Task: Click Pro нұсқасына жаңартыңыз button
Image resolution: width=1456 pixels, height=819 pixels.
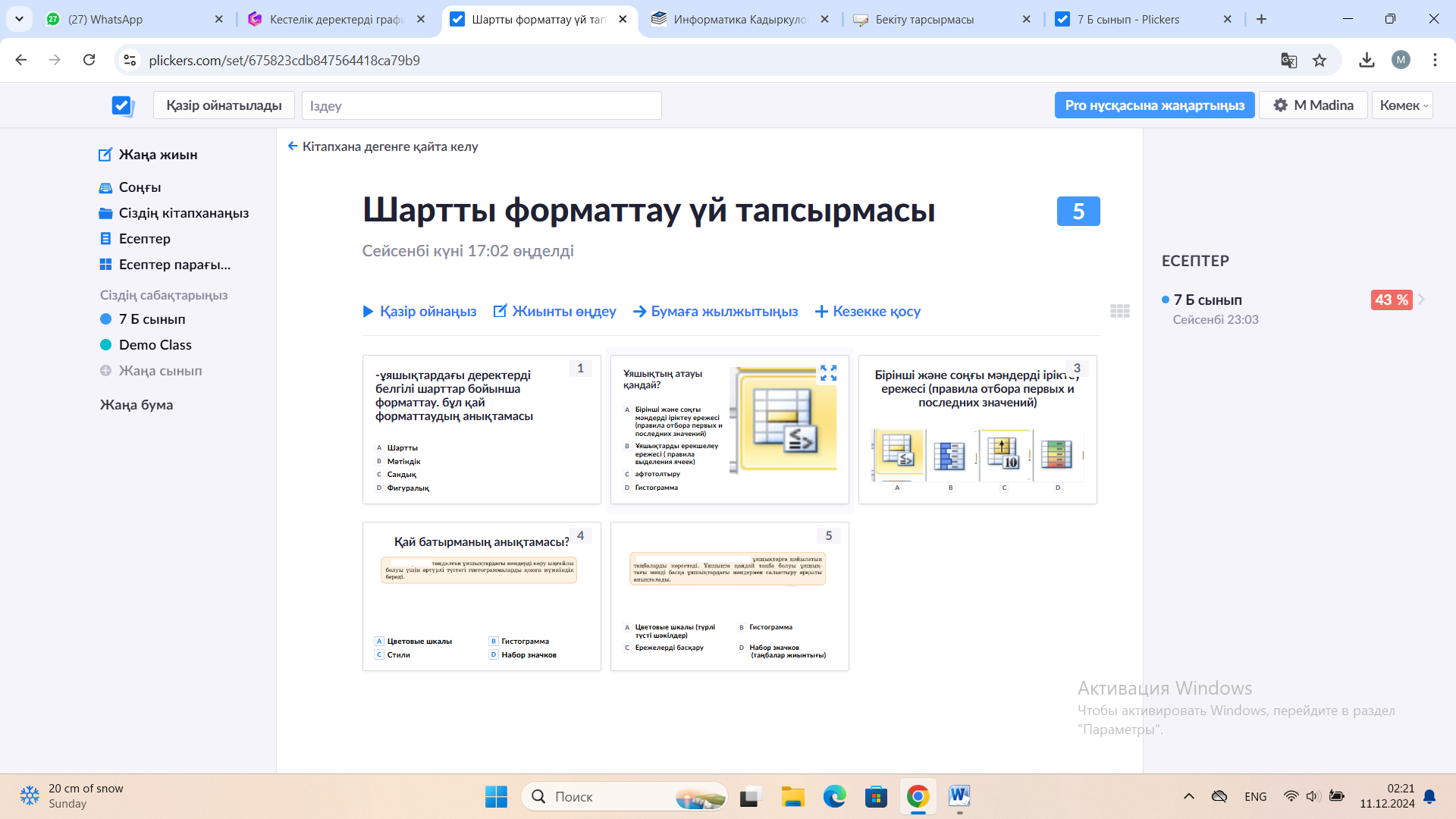Action: pos(1154,105)
